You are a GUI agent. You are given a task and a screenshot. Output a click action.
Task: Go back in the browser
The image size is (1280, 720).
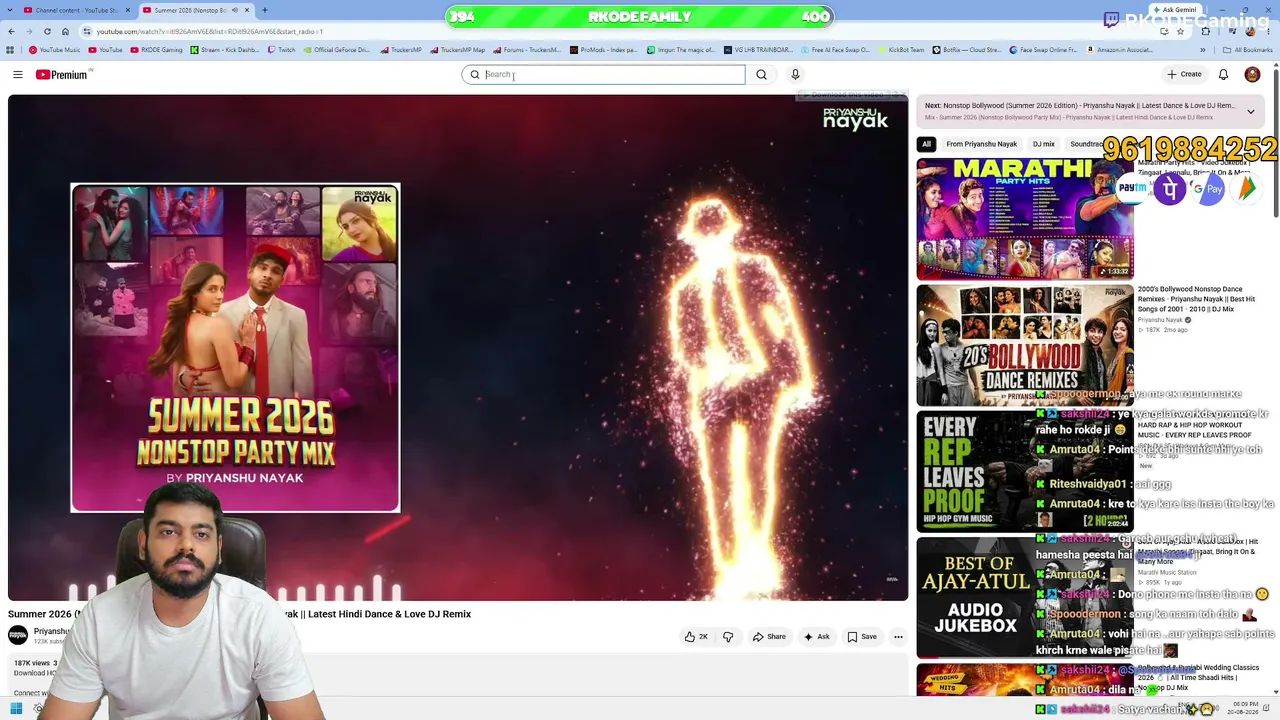pos(10,31)
